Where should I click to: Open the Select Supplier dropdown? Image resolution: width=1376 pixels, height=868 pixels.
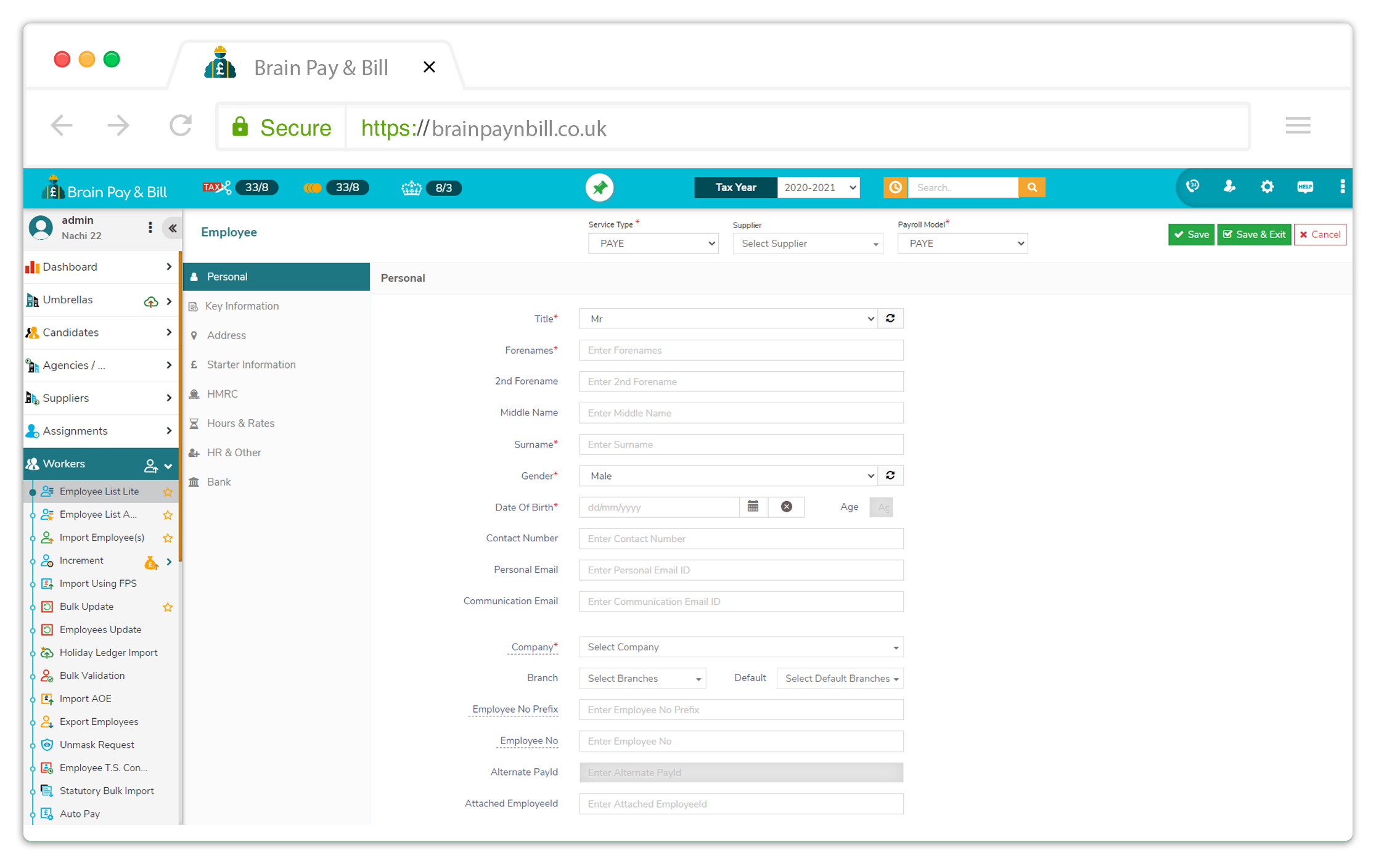(x=808, y=244)
